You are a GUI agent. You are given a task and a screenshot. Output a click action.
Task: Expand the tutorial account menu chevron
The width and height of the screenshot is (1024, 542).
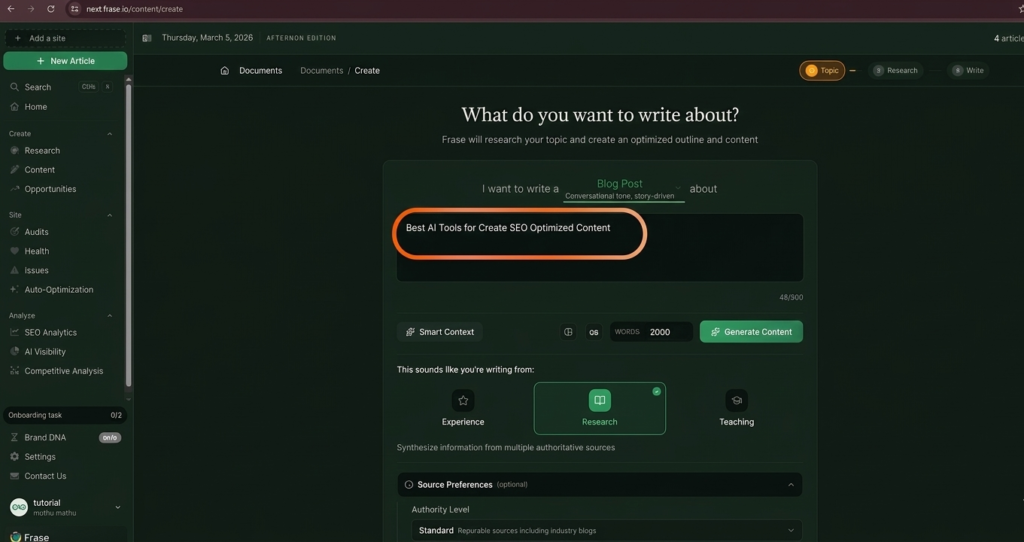(x=118, y=507)
